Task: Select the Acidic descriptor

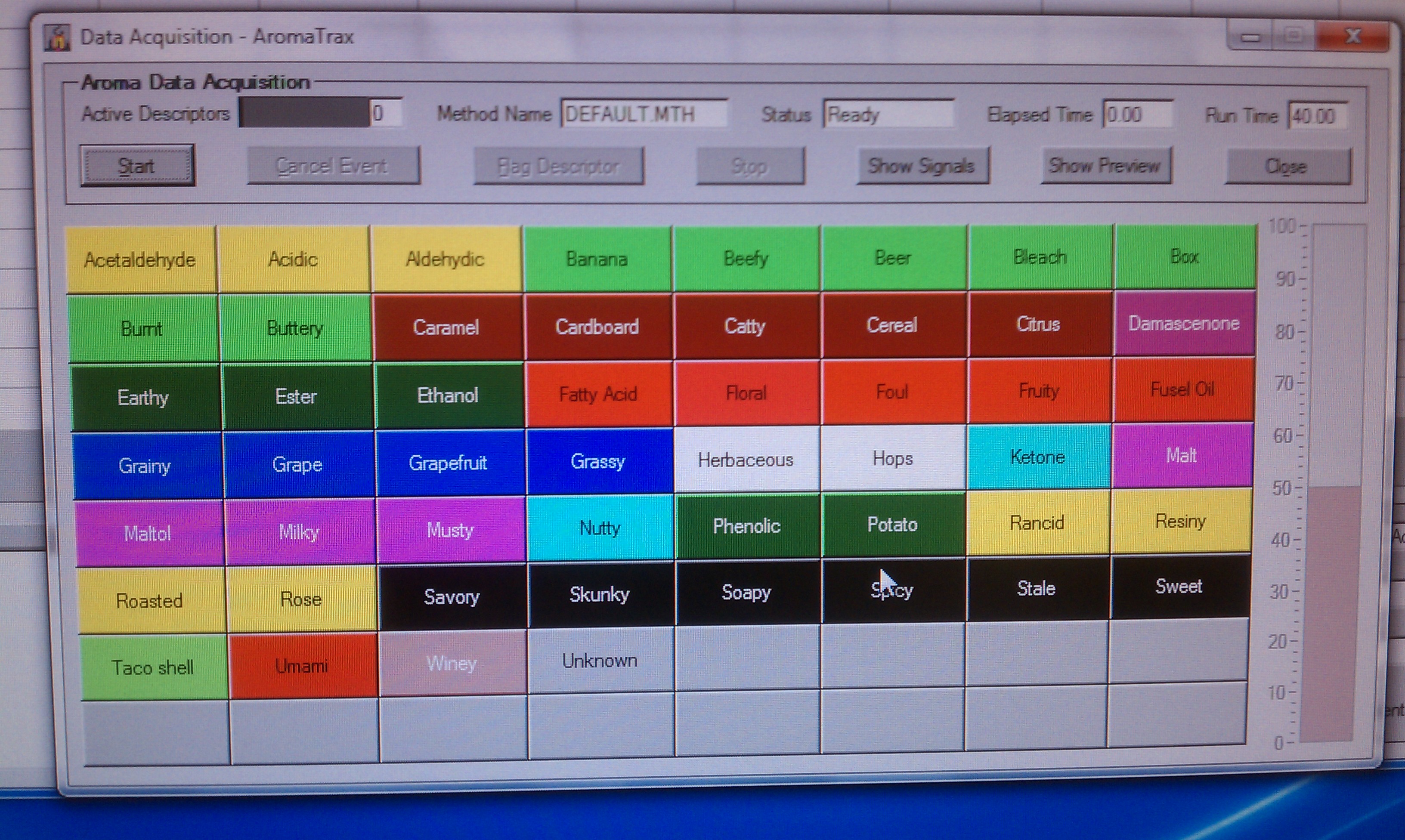Action: (294, 259)
